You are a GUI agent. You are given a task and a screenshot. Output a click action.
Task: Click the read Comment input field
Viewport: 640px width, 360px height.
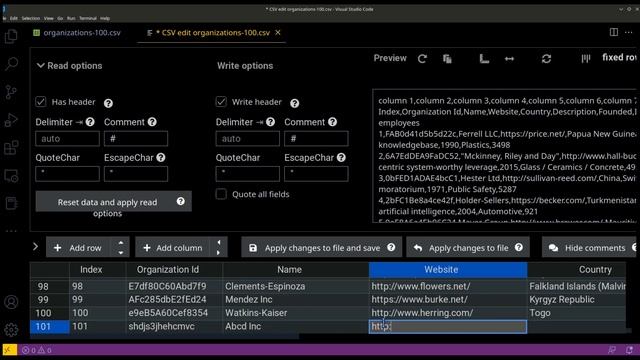click(x=136, y=138)
